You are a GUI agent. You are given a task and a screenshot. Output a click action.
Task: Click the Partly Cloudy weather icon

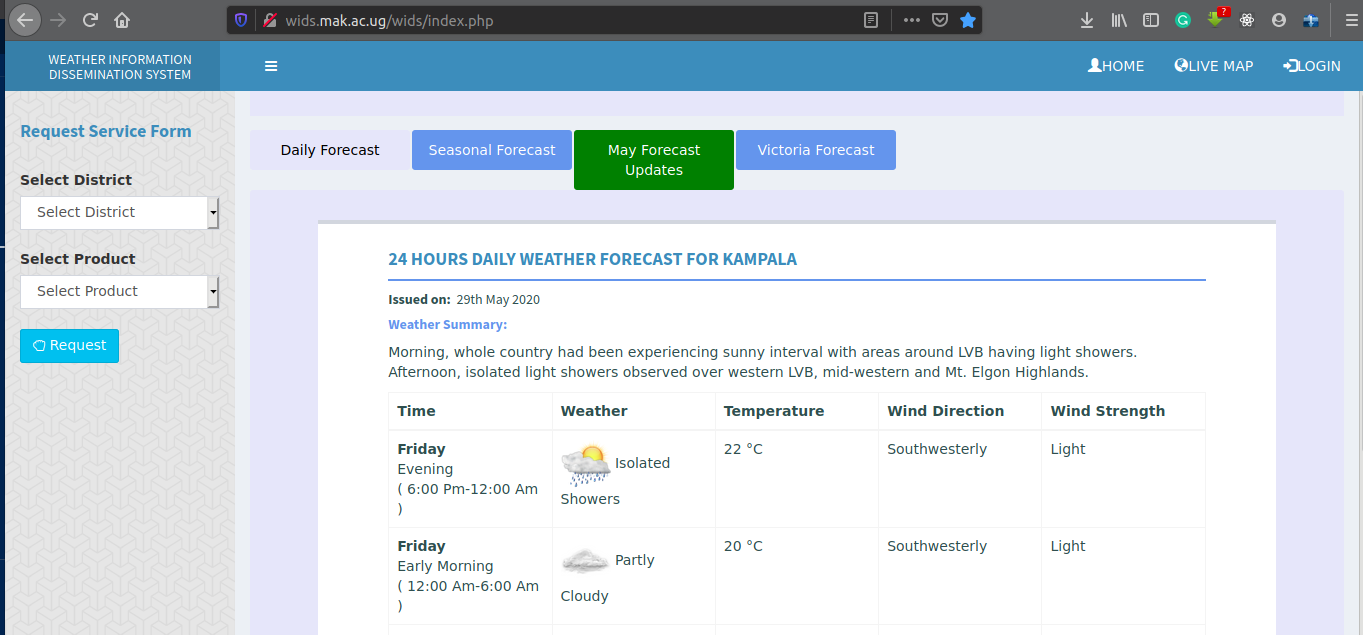tap(586, 561)
